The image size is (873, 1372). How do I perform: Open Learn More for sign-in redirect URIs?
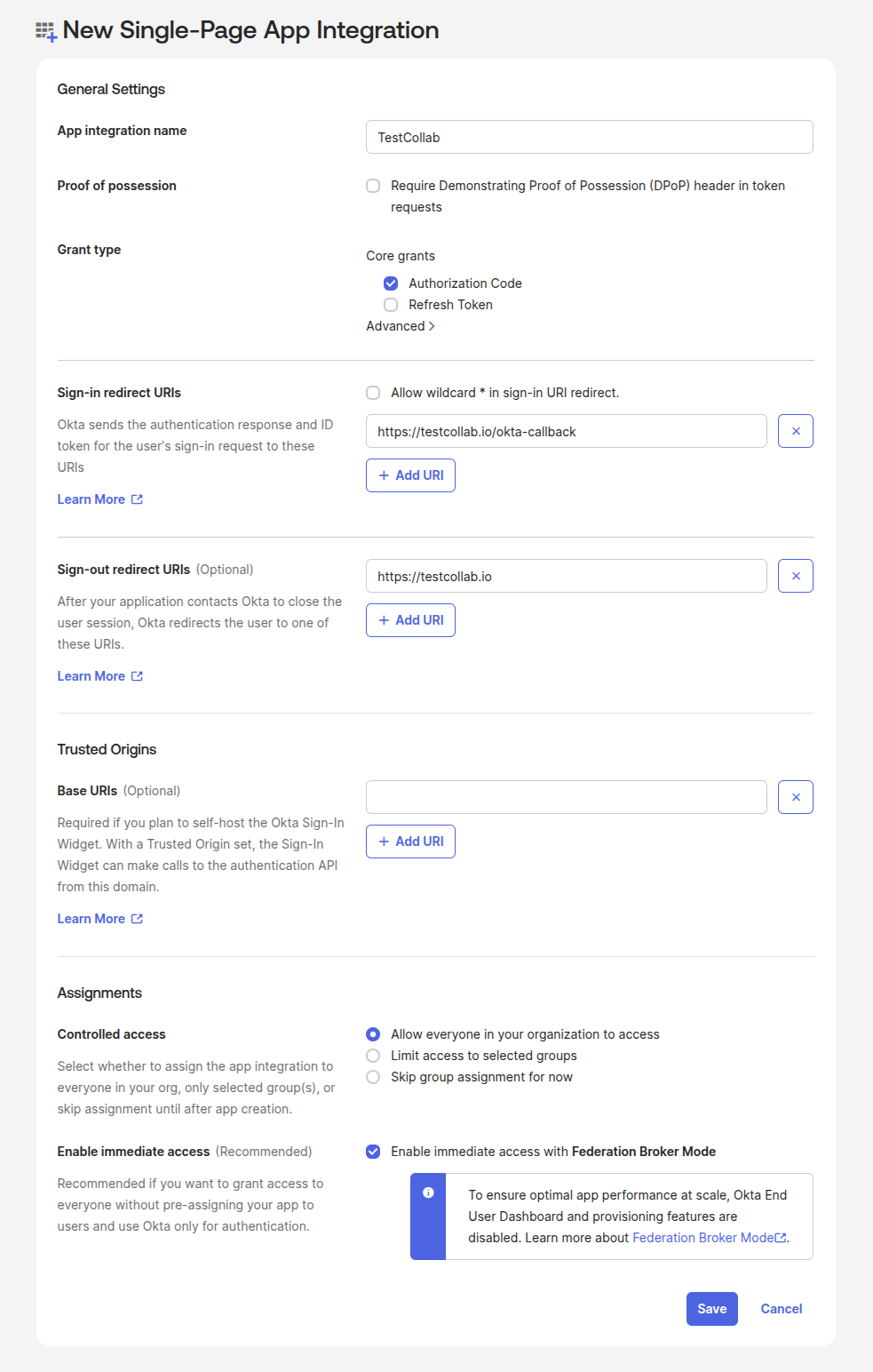99,499
